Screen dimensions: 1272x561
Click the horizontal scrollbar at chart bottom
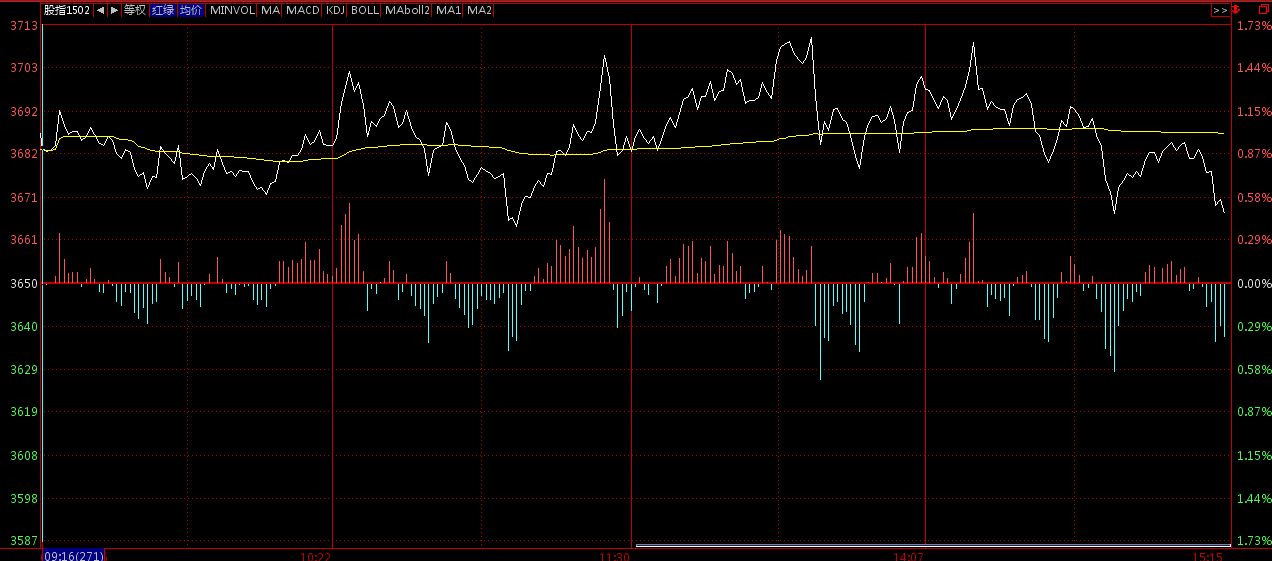point(933,545)
